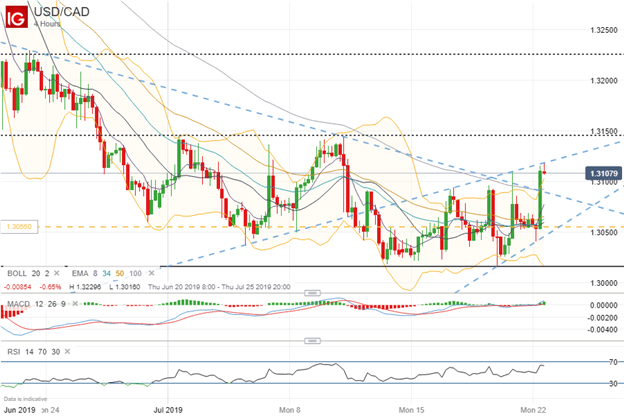Remove the RSI indicator with its X
The height and width of the screenshot is (416, 624).
[x=67, y=352]
